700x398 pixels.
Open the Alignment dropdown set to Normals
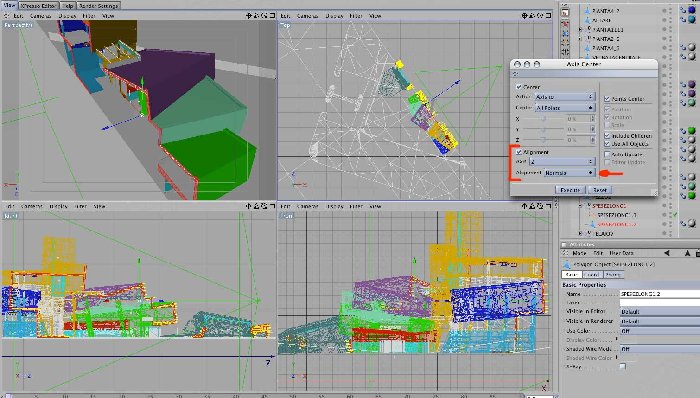click(569, 173)
